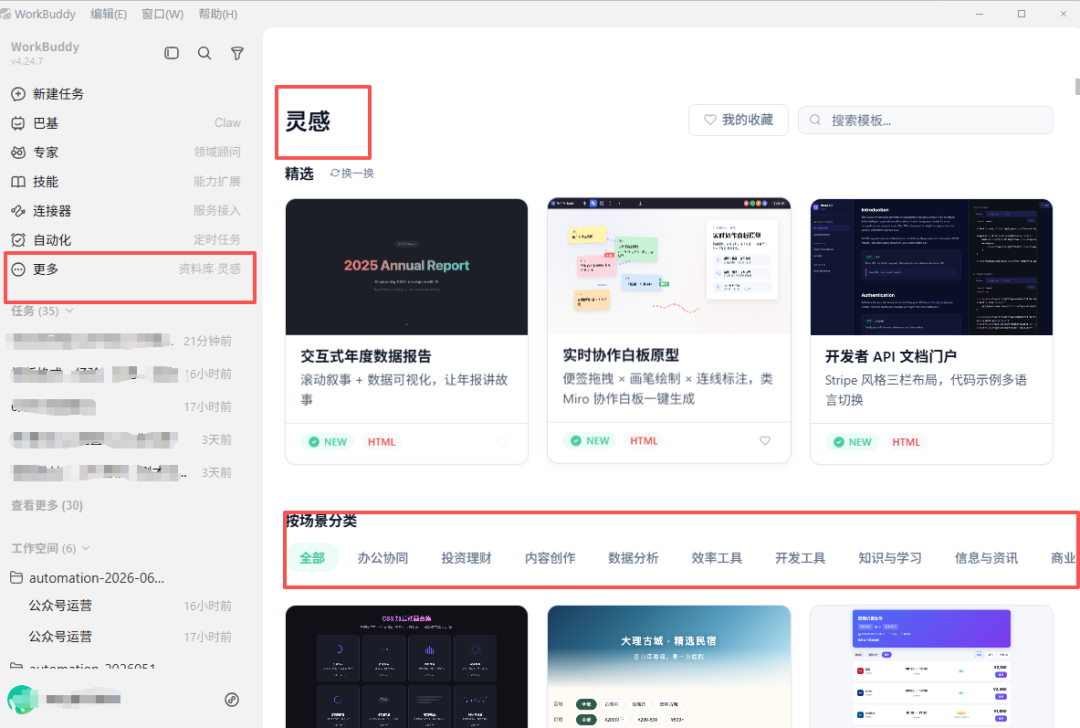Image resolution: width=1080 pixels, height=728 pixels.
Task: Click the 自动化 clock icon
Action: click(19, 240)
